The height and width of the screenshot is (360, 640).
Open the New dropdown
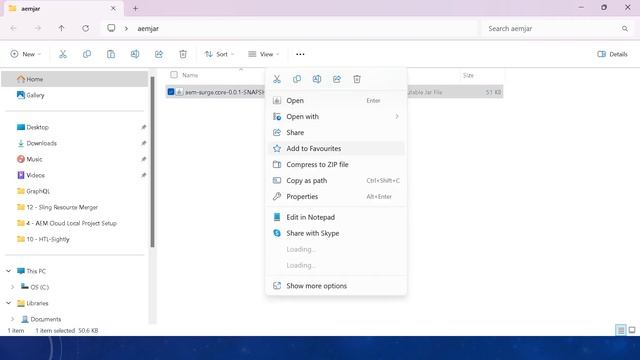tap(26, 54)
